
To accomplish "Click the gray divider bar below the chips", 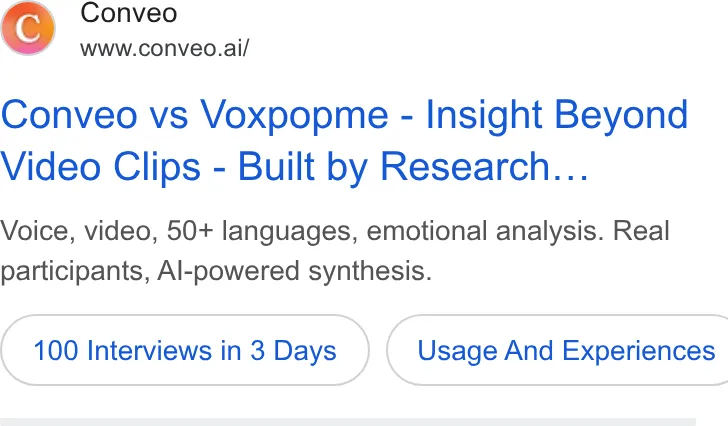I will pyautogui.click(x=348, y=422).
